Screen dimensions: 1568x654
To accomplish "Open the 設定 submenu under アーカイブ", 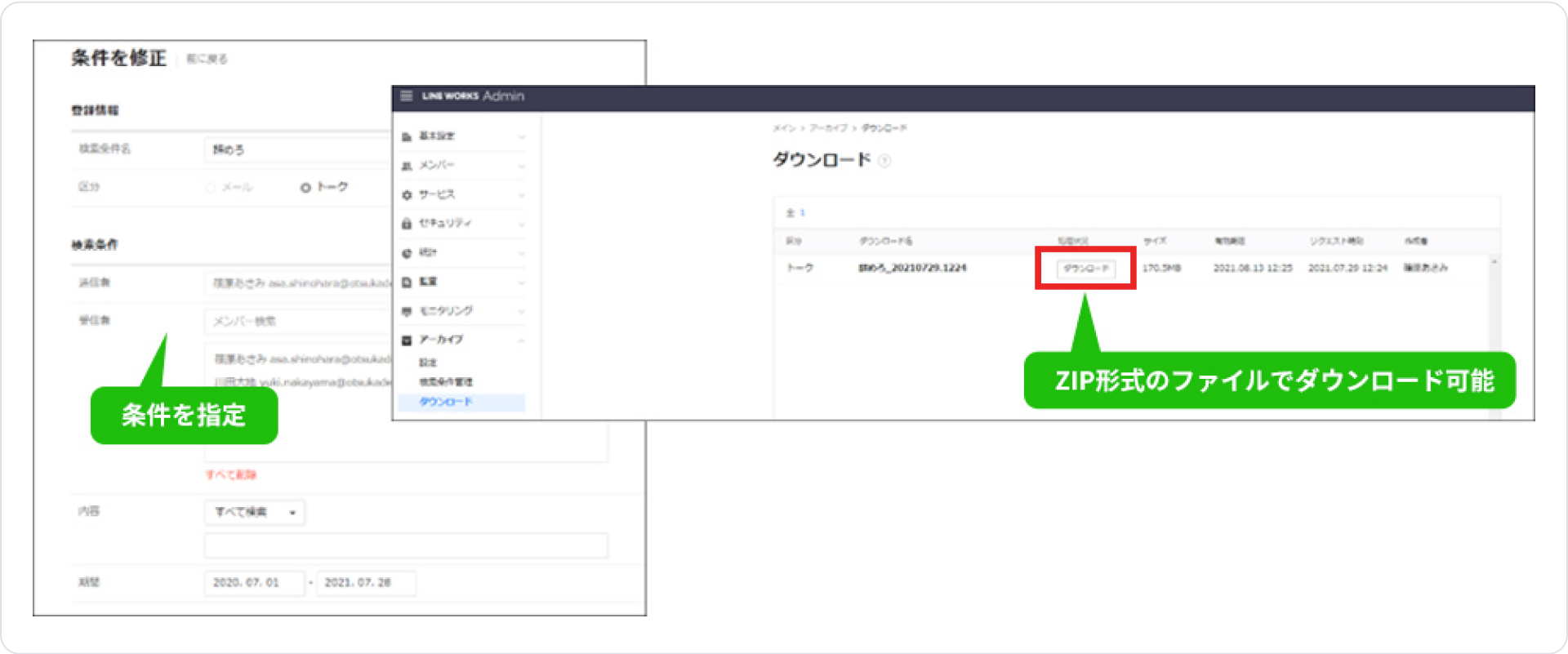I will click(428, 363).
